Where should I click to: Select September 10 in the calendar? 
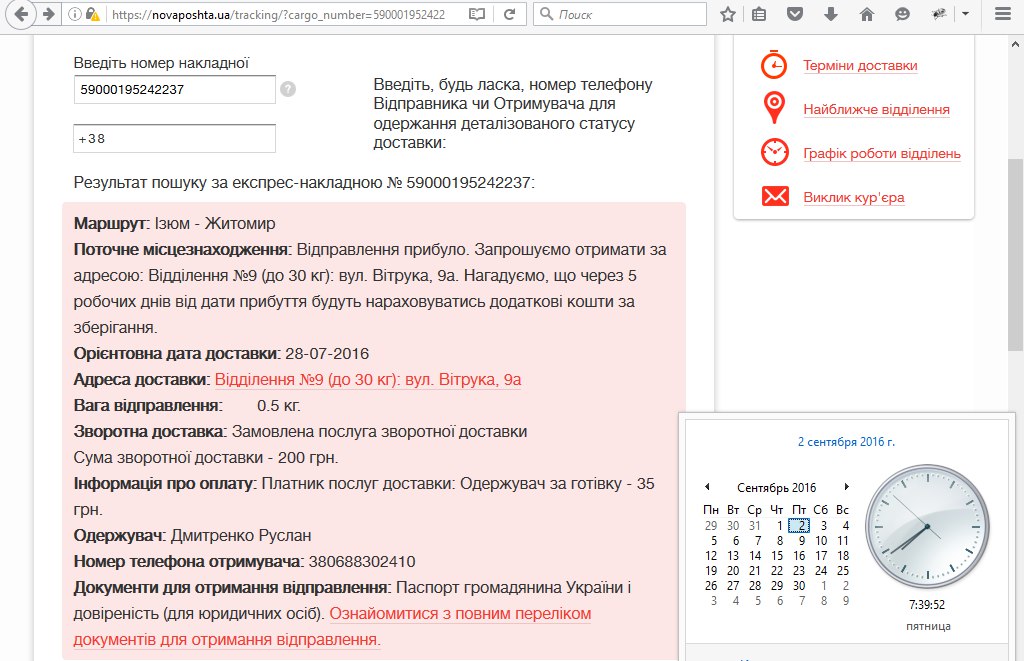(821, 540)
